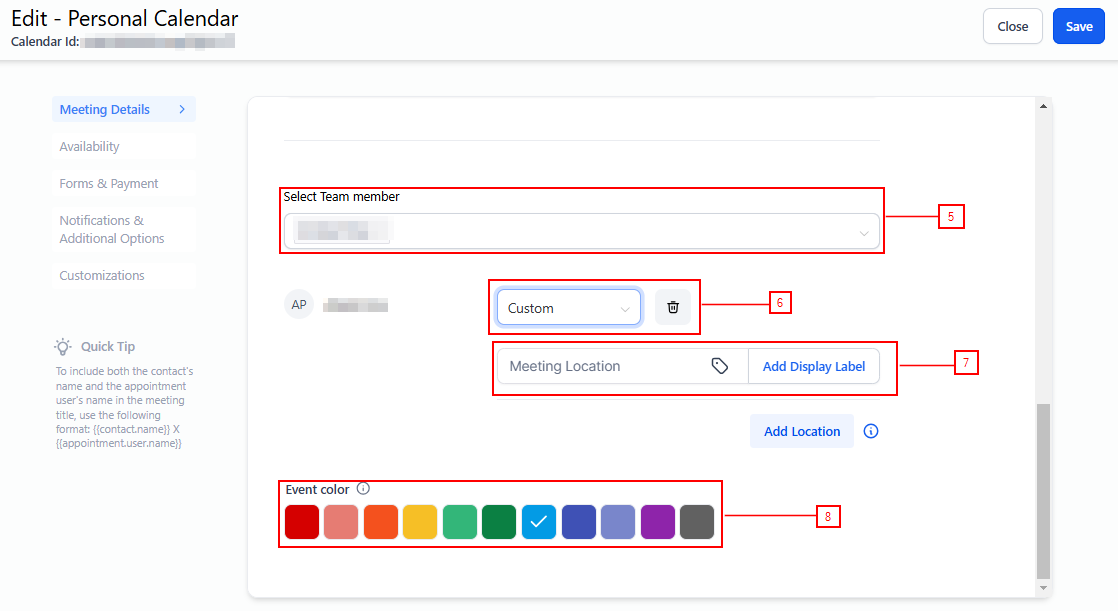Click the vertical scrollbar thumb
Viewport: 1118px width, 611px height.
coord(1043,491)
